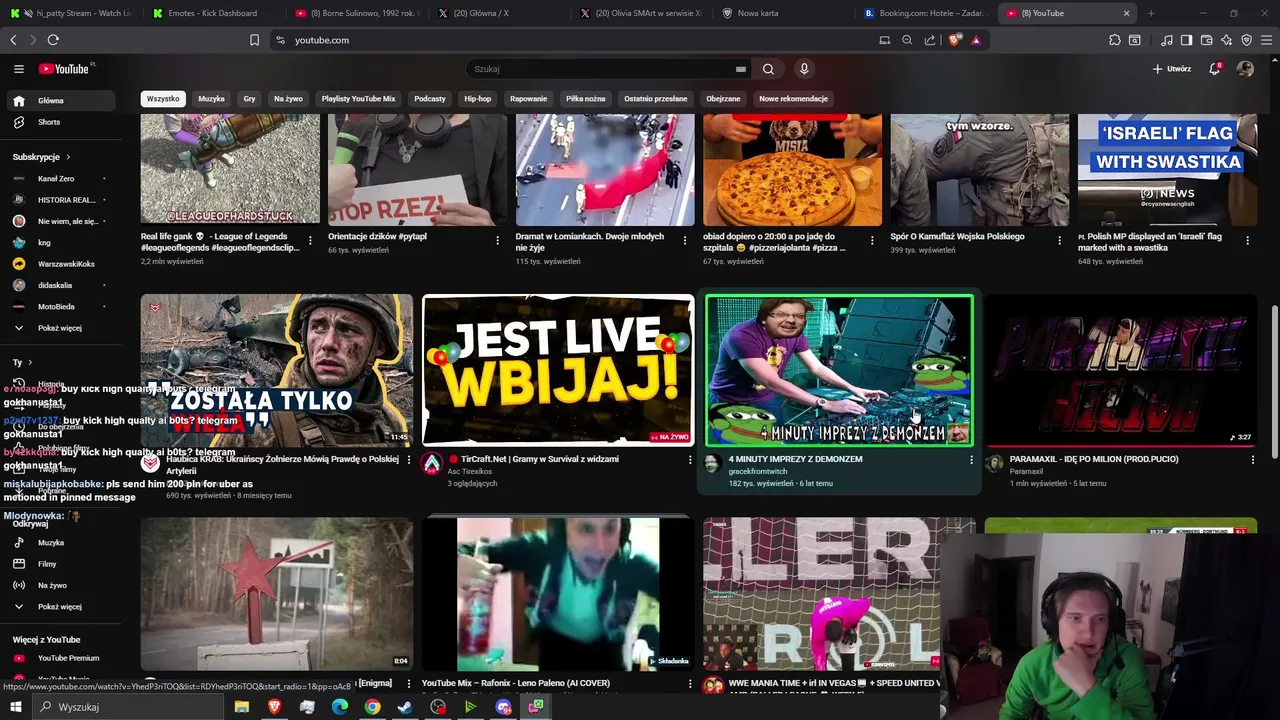The image size is (1280, 720).
Task: Open the Brave playlist music note icon
Action: (x=1167, y=40)
